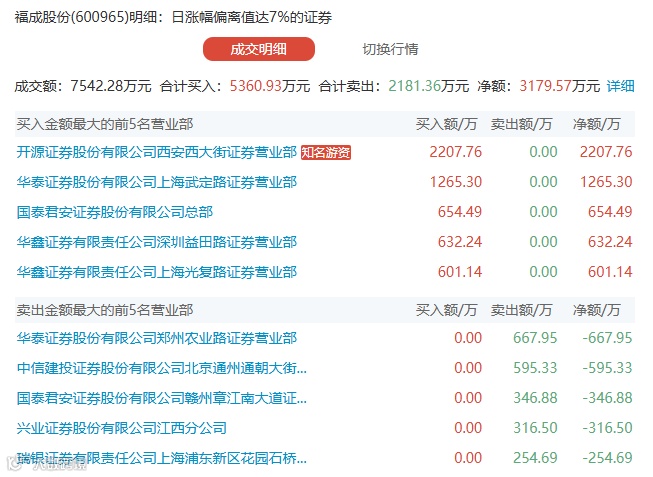Click net value -346.88

pyautogui.click(x=607, y=398)
